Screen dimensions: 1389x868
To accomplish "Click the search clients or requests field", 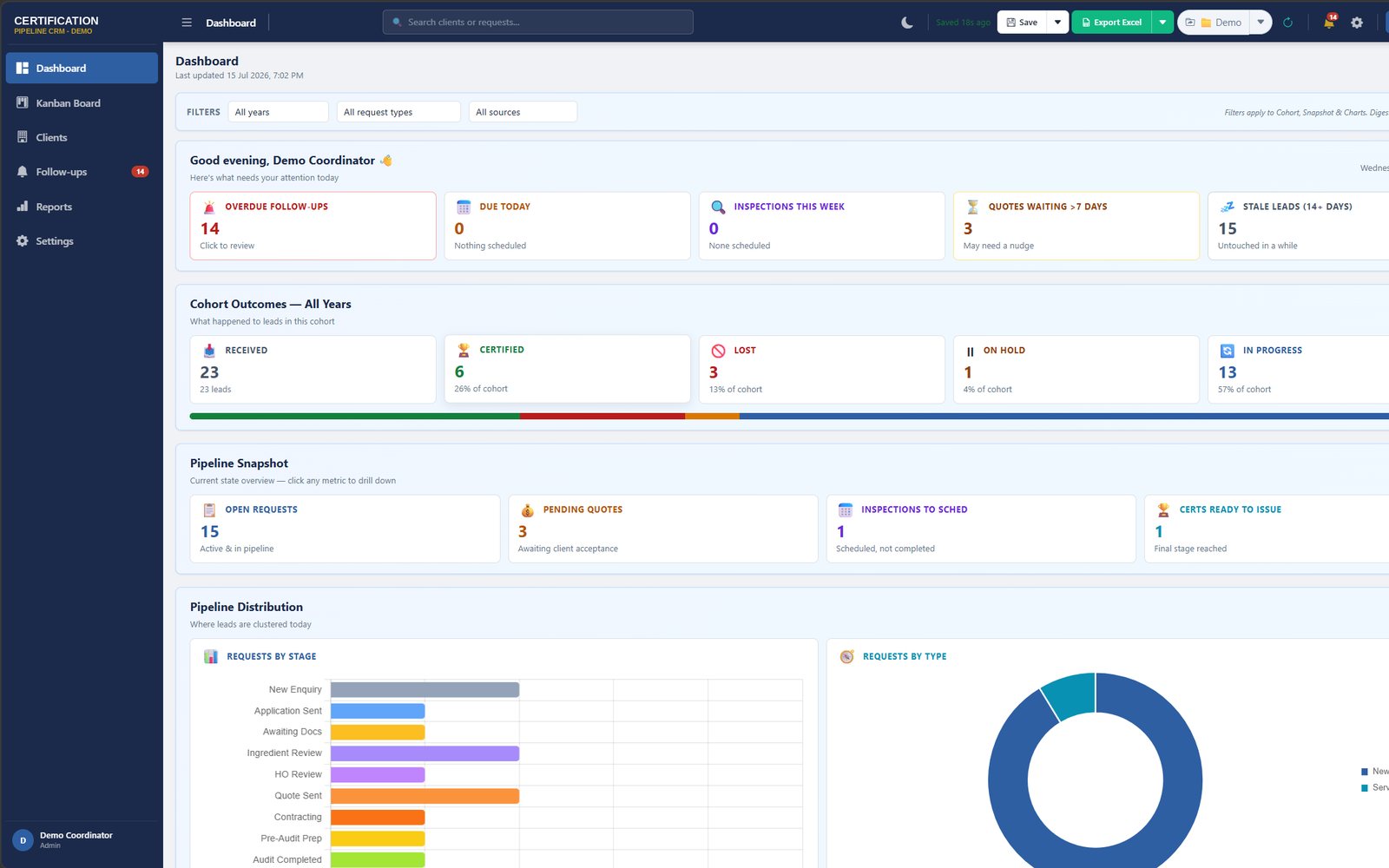I will coord(537,23).
